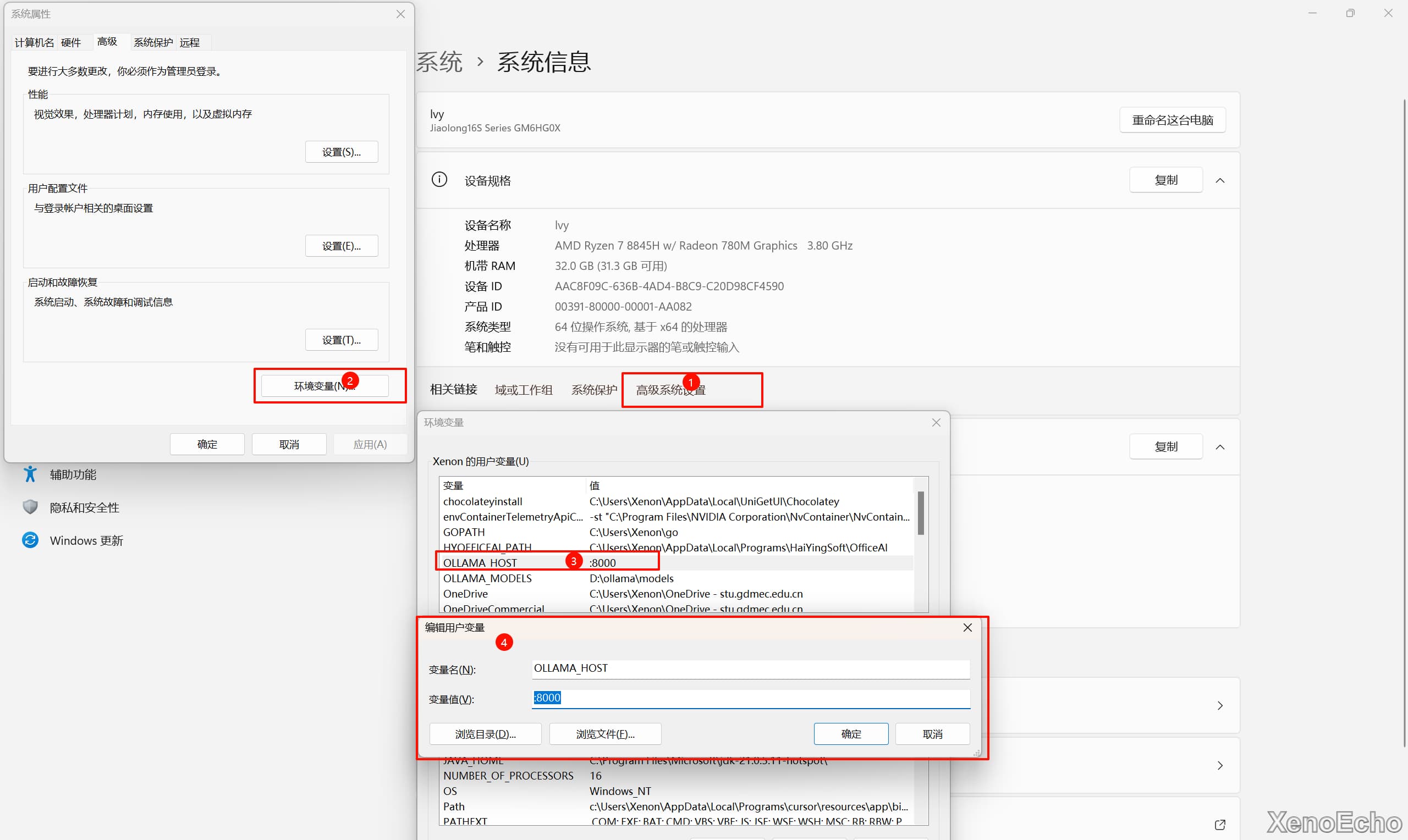Screen dimensions: 1408x840
Task: Open Privacy & security shield icon
Action: 30,507
